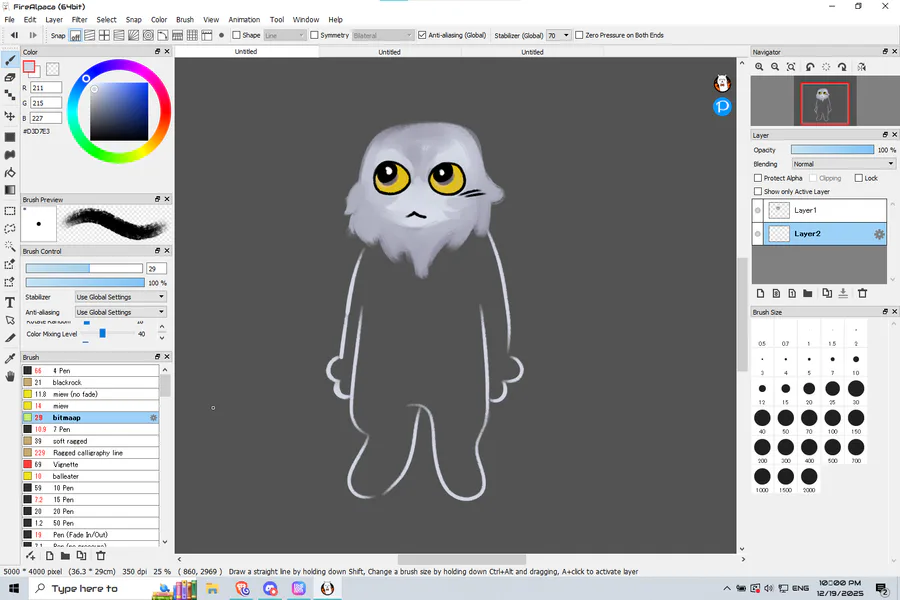Open the Shape type Line dropdown
900x600 pixels.
click(x=284, y=35)
